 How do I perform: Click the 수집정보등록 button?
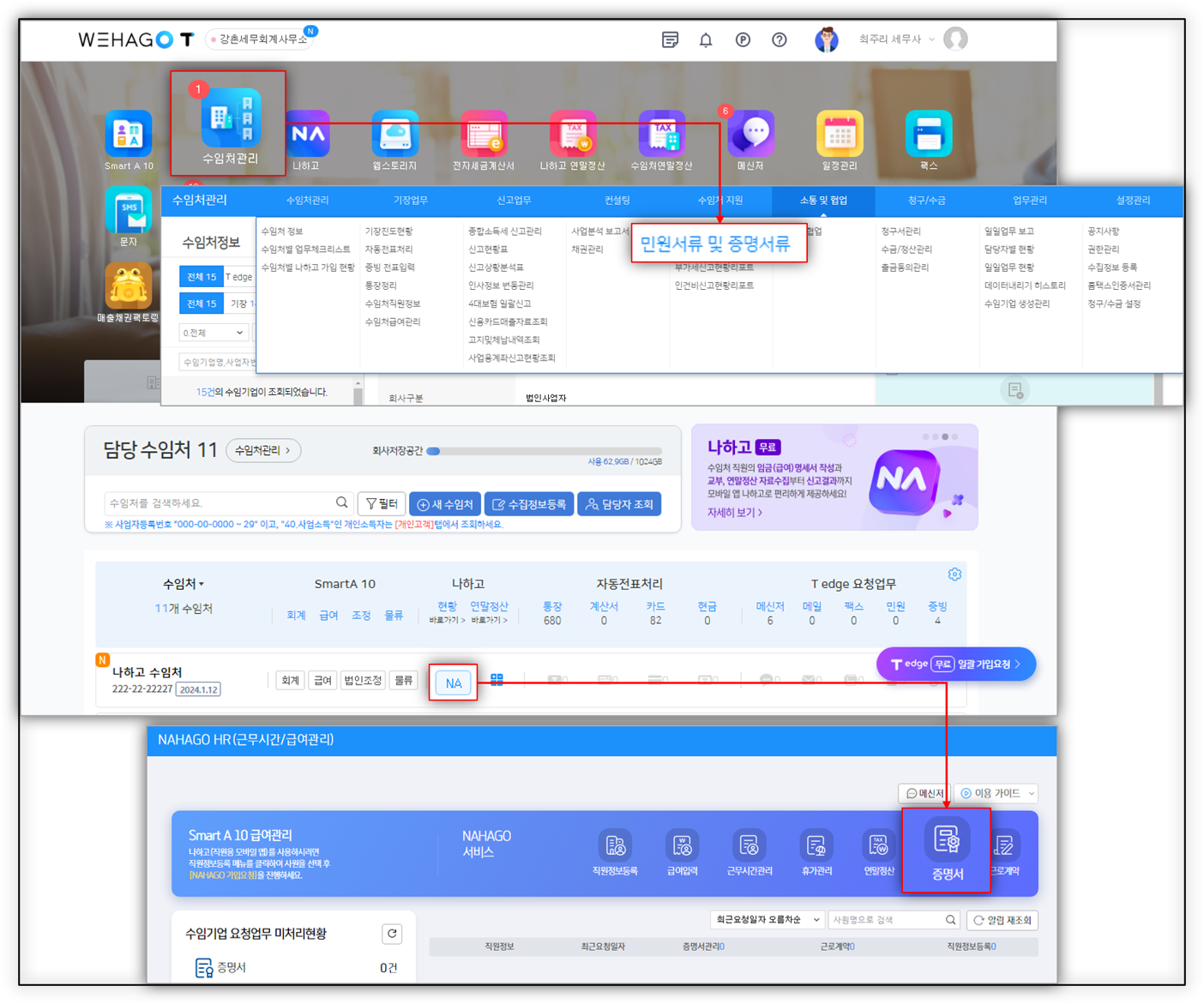point(529,504)
